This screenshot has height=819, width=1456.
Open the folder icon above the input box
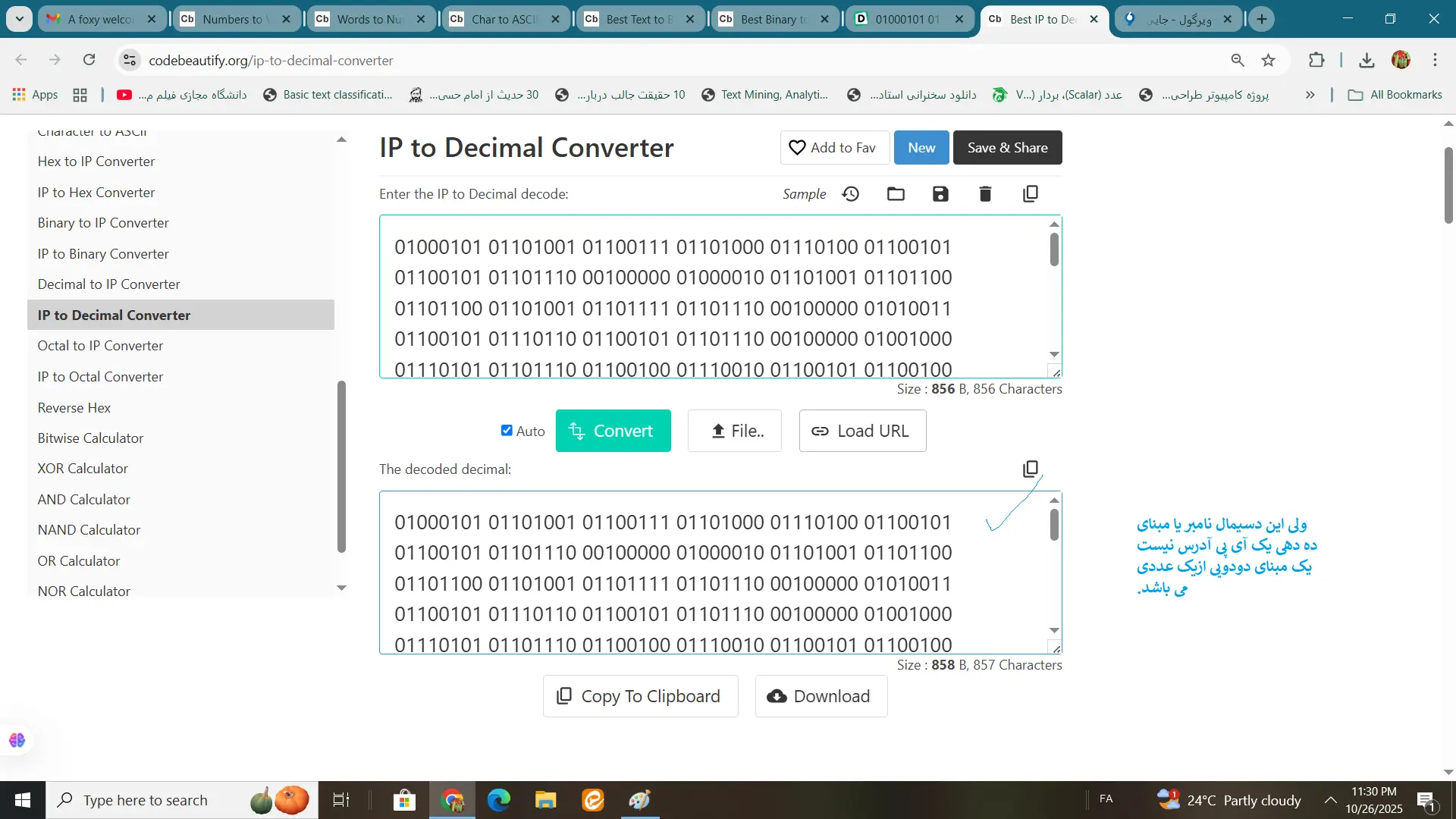tap(896, 194)
